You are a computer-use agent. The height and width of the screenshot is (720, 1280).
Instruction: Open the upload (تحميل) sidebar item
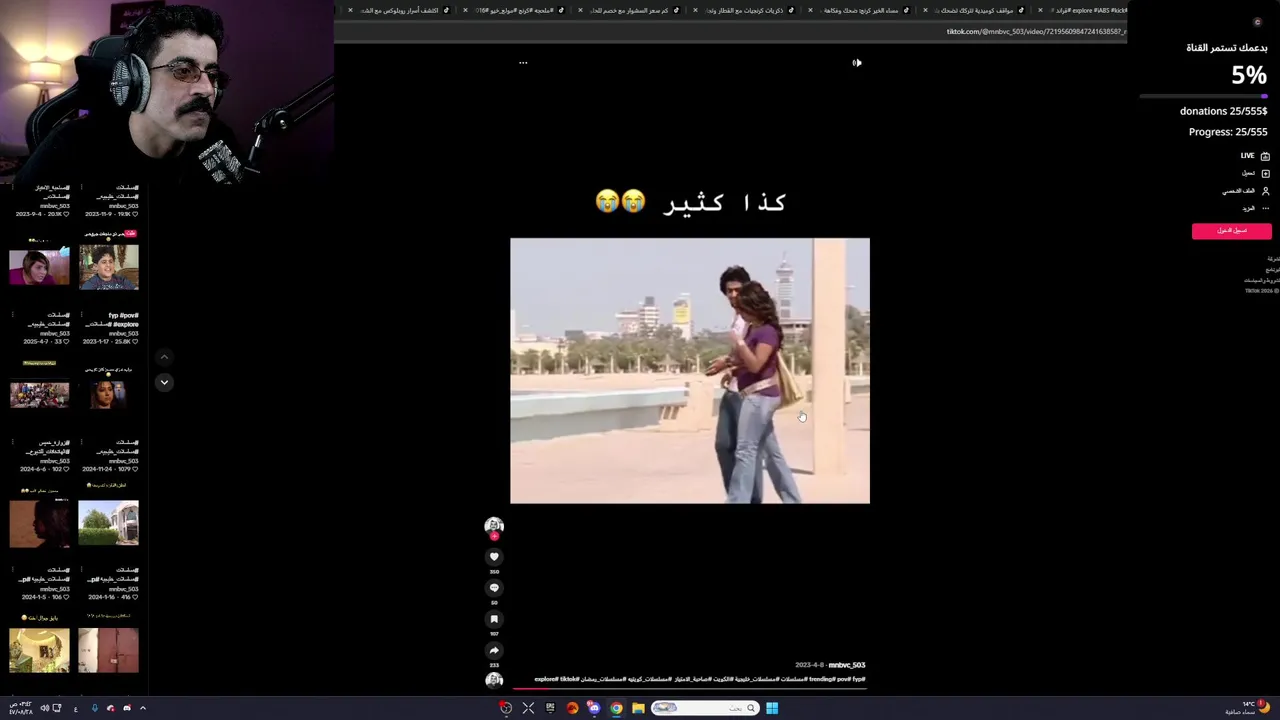(1255, 173)
